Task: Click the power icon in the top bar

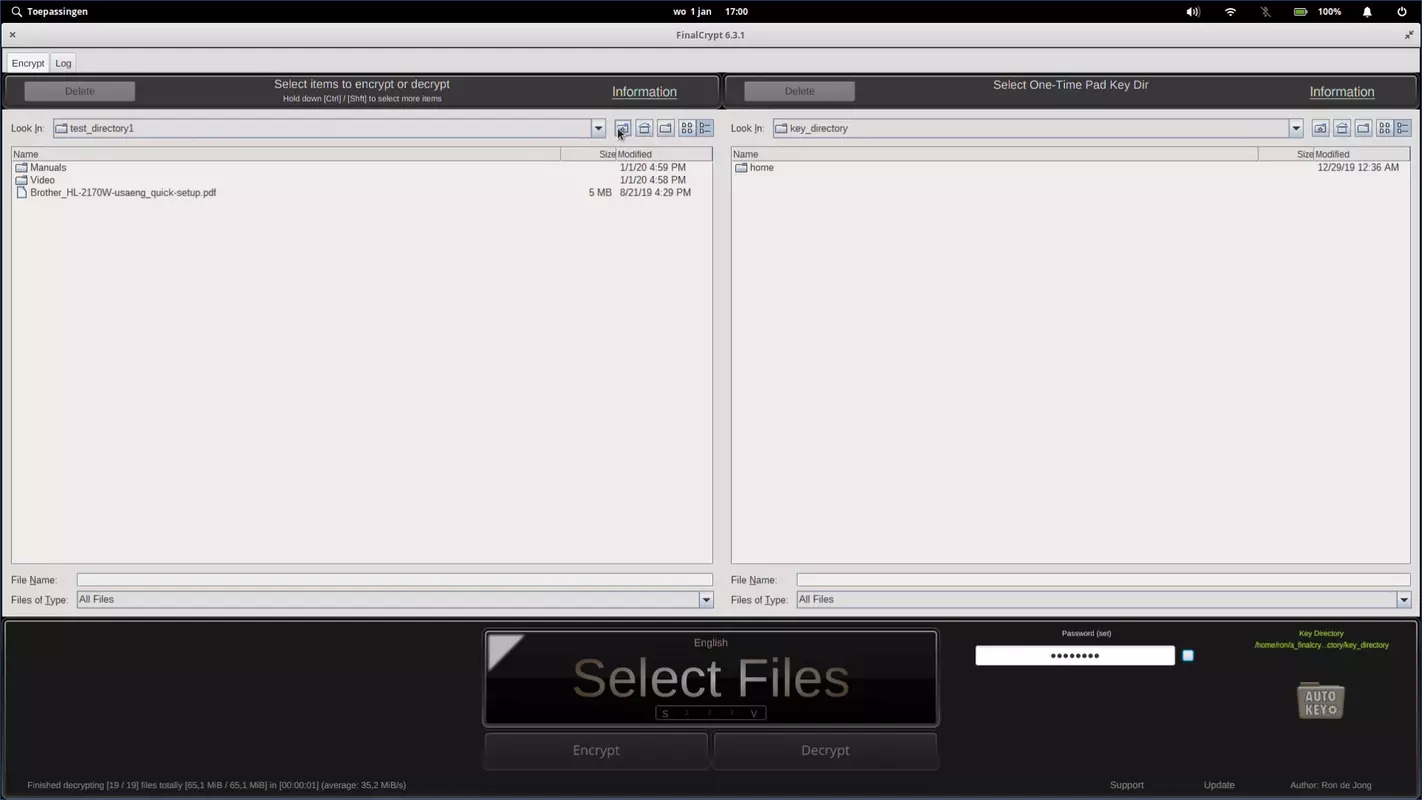Action: coord(1401,12)
